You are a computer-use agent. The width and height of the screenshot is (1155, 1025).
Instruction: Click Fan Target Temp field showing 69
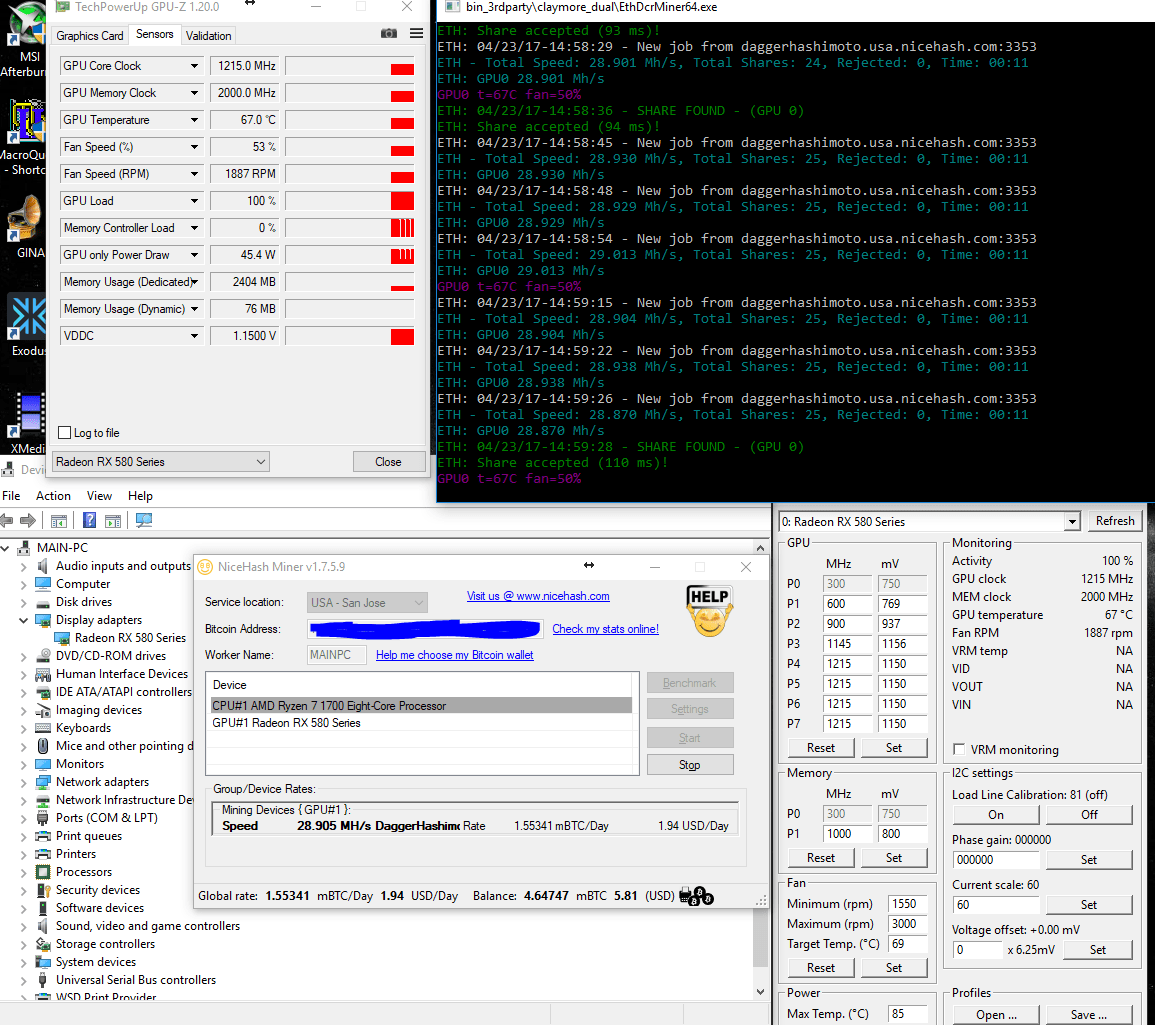coord(907,944)
